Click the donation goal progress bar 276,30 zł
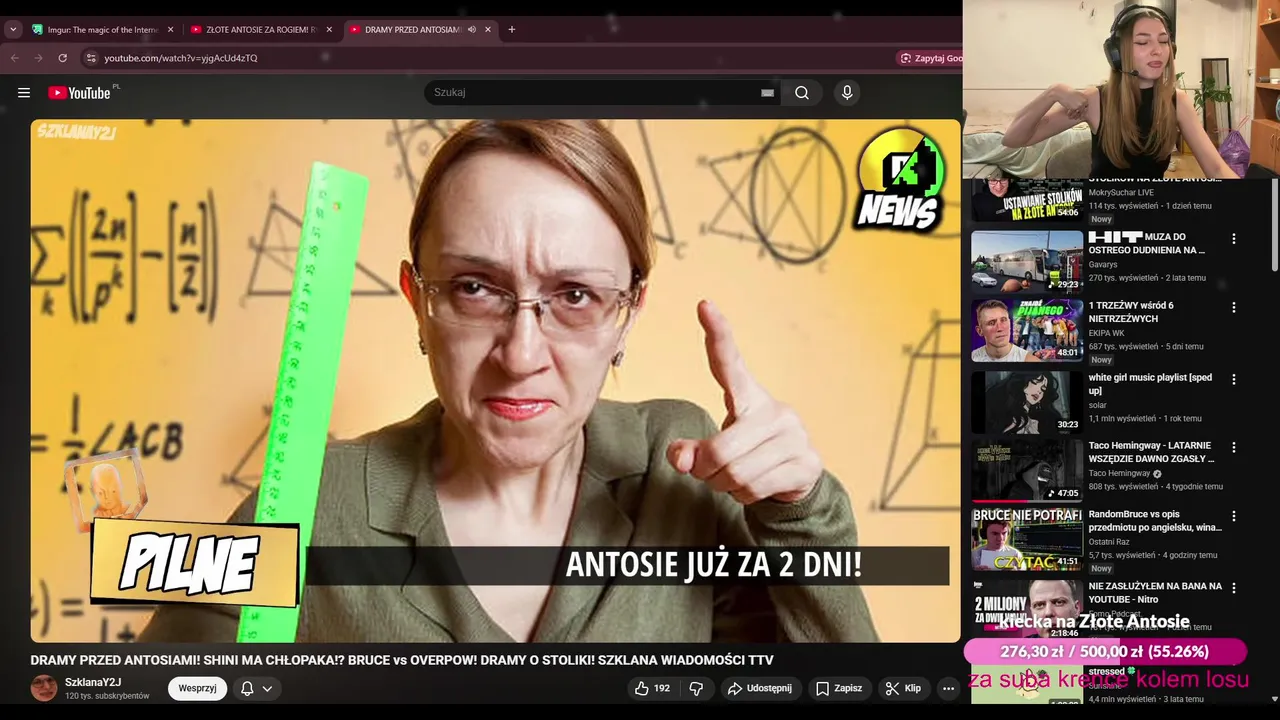The image size is (1280, 720). coord(1105,651)
